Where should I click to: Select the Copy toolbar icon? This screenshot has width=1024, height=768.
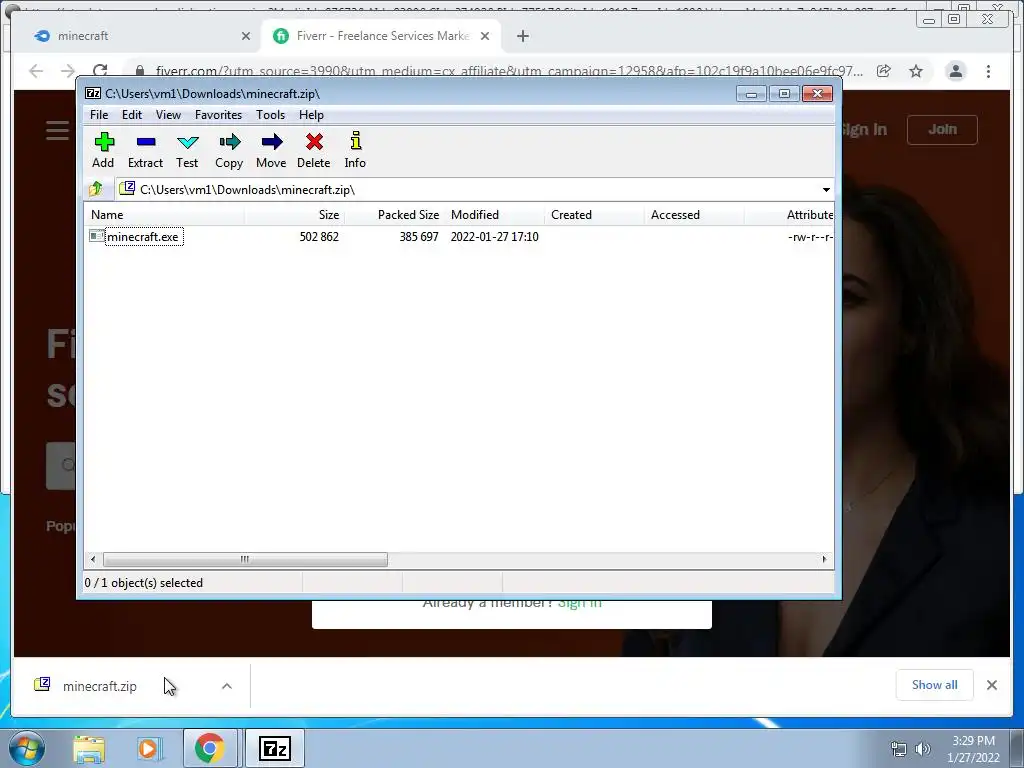229,151
